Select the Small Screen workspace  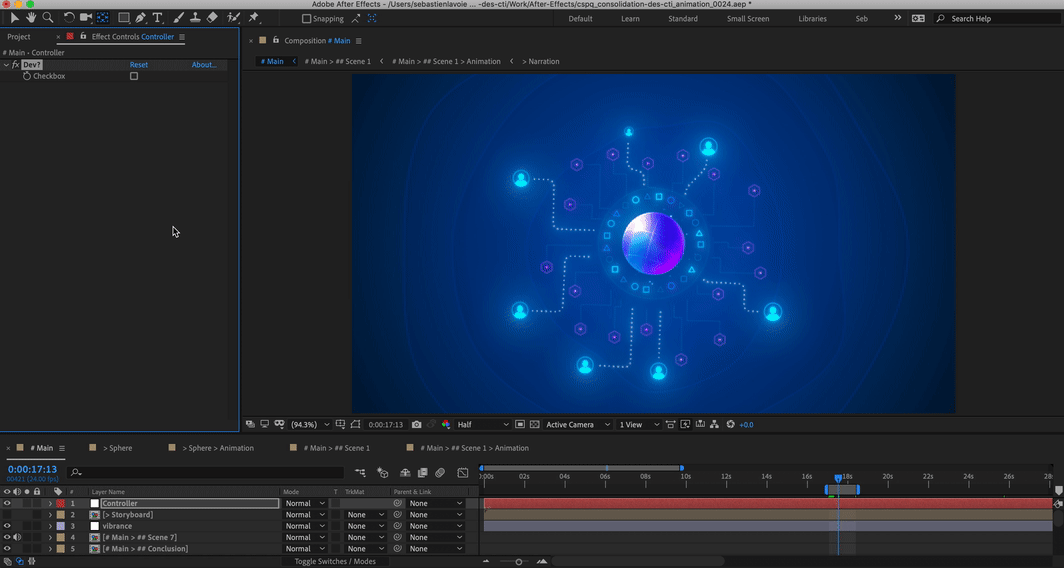(x=748, y=19)
